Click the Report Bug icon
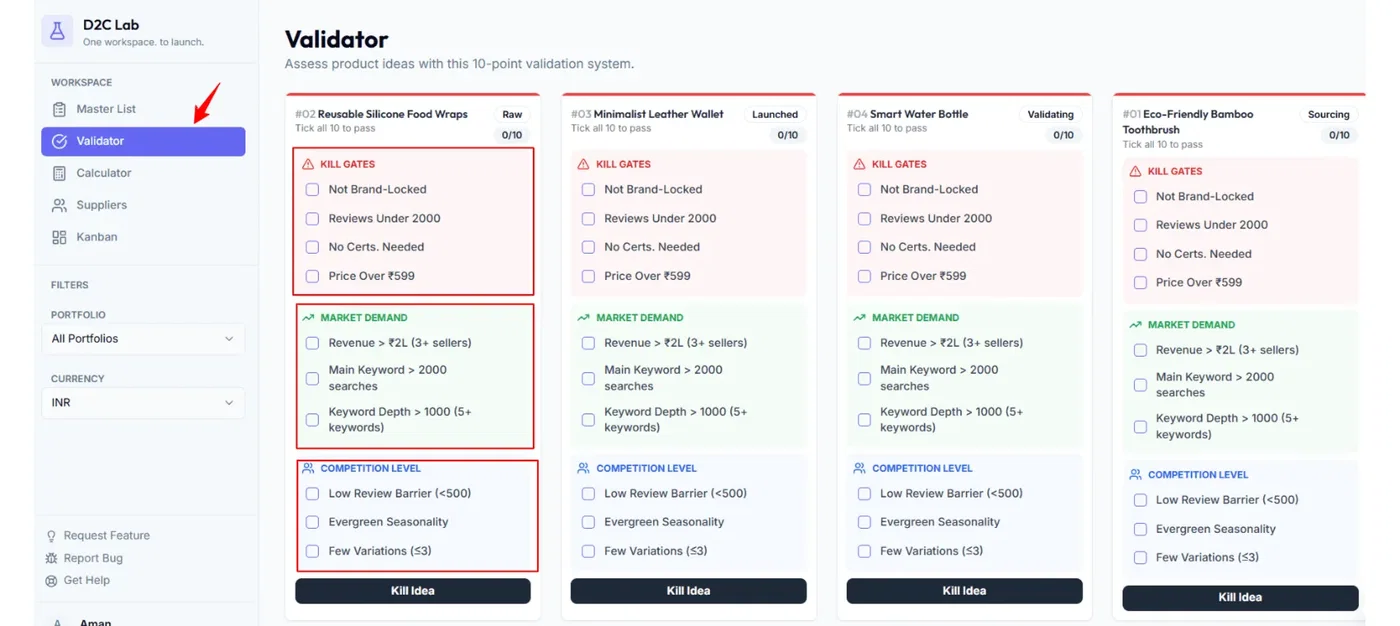1400x626 pixels. (x=52, y=558)
